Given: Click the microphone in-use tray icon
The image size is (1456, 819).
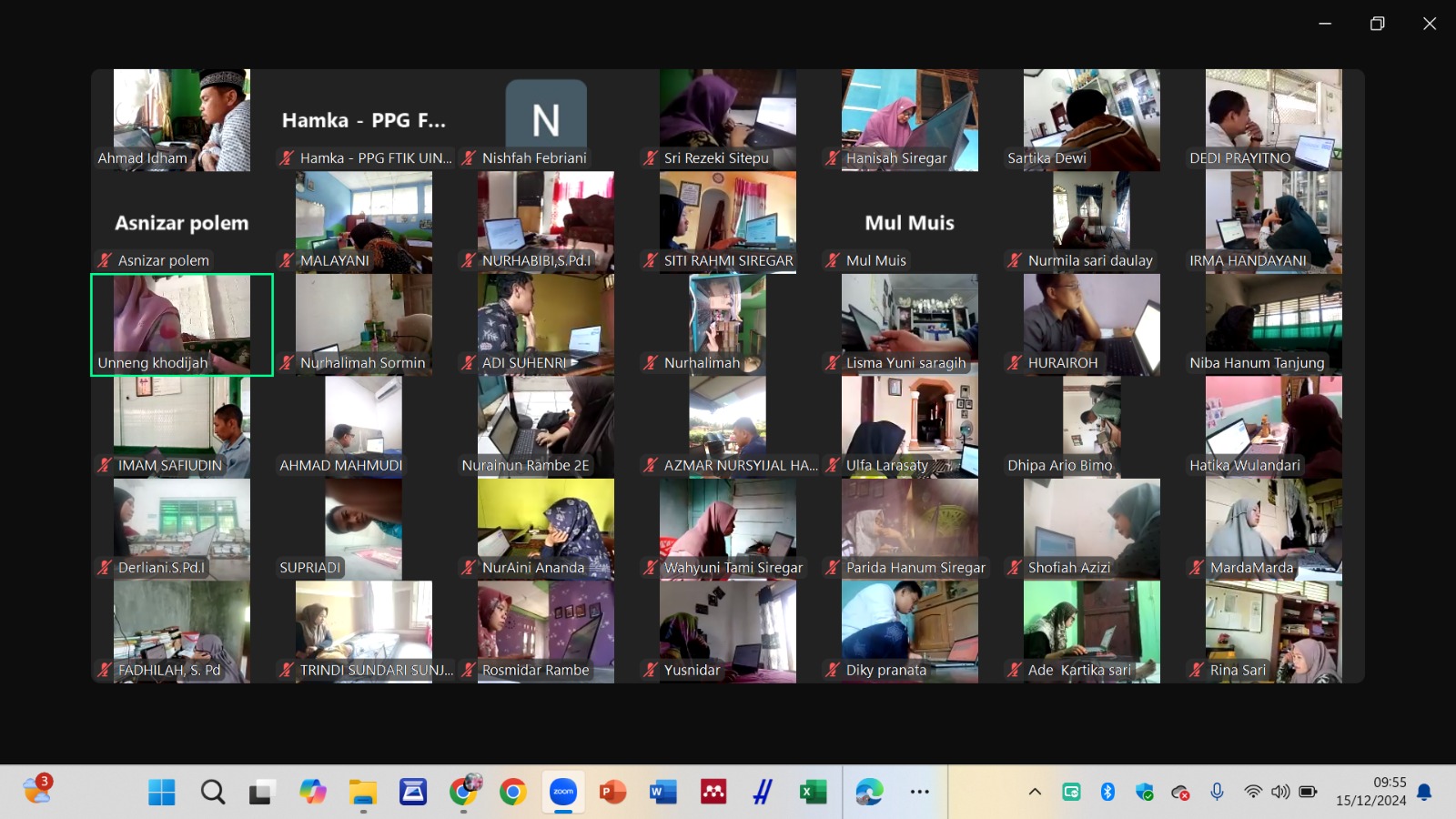Looking at the screenshot, I should [1217, 792].
